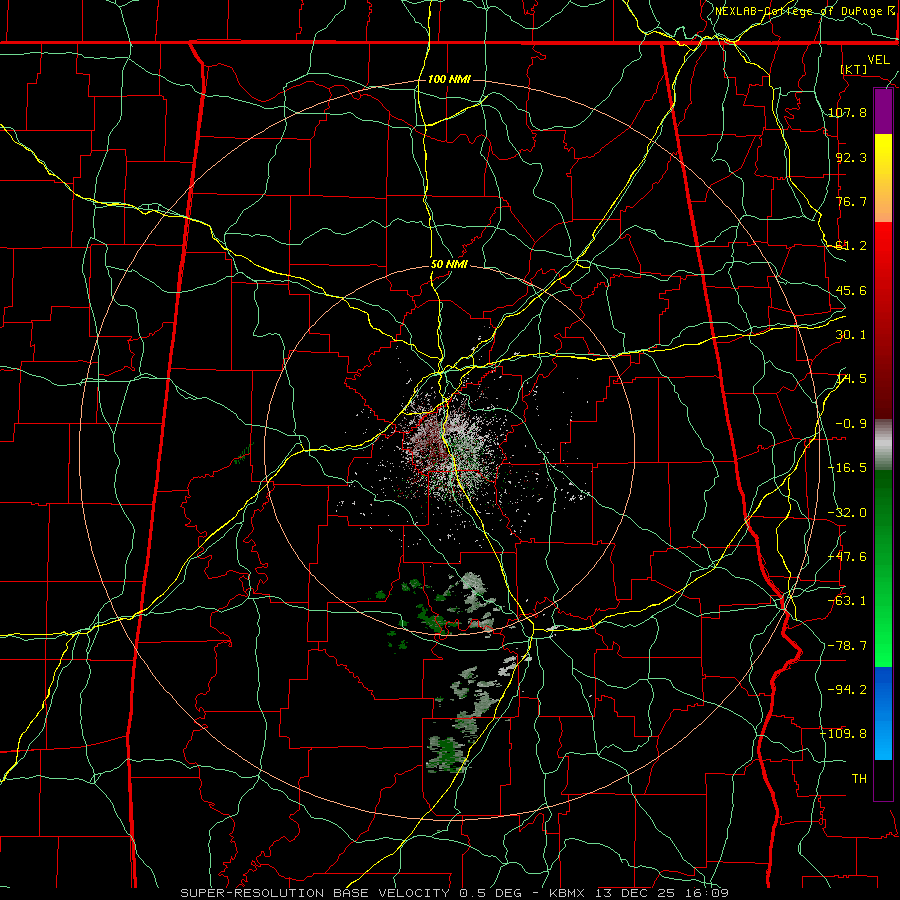Click the 92.3 velocity legend value
Screen dimensions: 900x900
point(851,157)
